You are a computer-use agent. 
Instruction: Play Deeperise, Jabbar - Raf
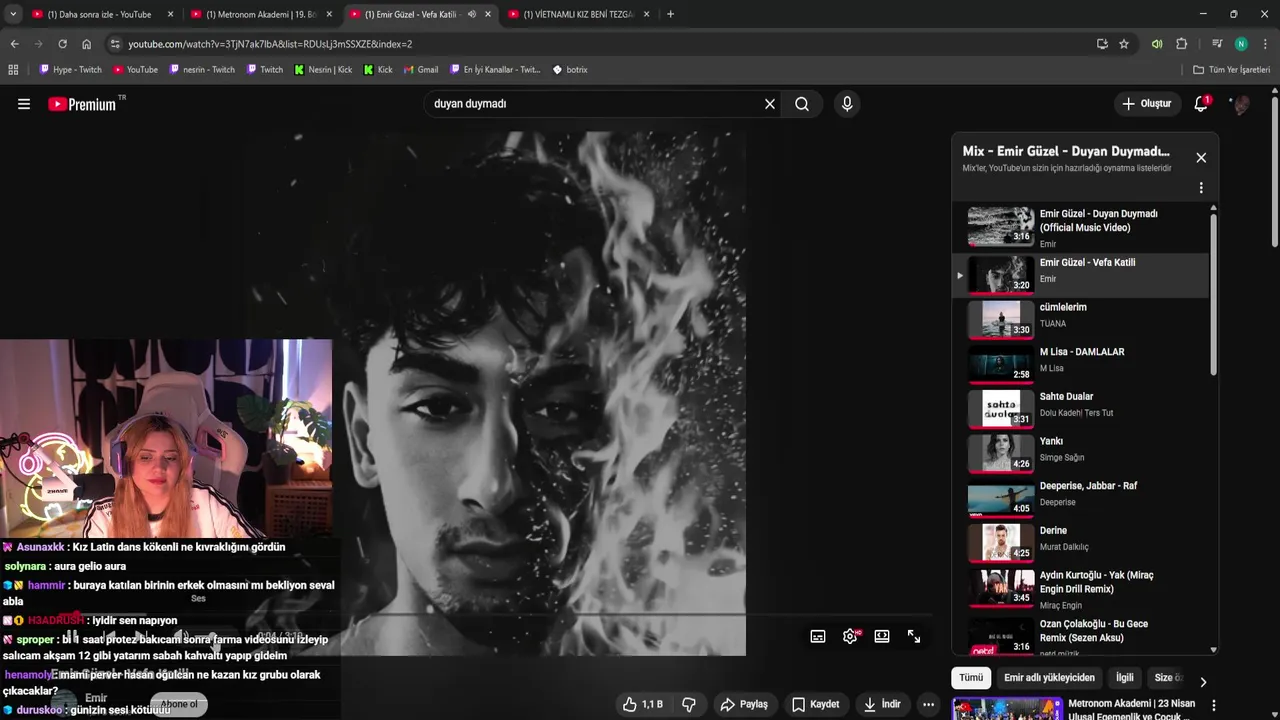pos(1080,498)
